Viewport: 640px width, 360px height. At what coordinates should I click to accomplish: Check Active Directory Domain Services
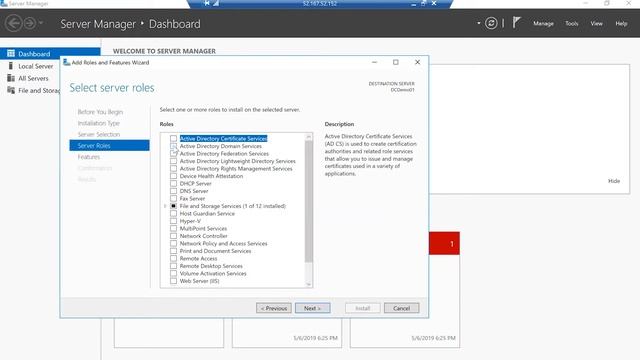pos(173,146)
